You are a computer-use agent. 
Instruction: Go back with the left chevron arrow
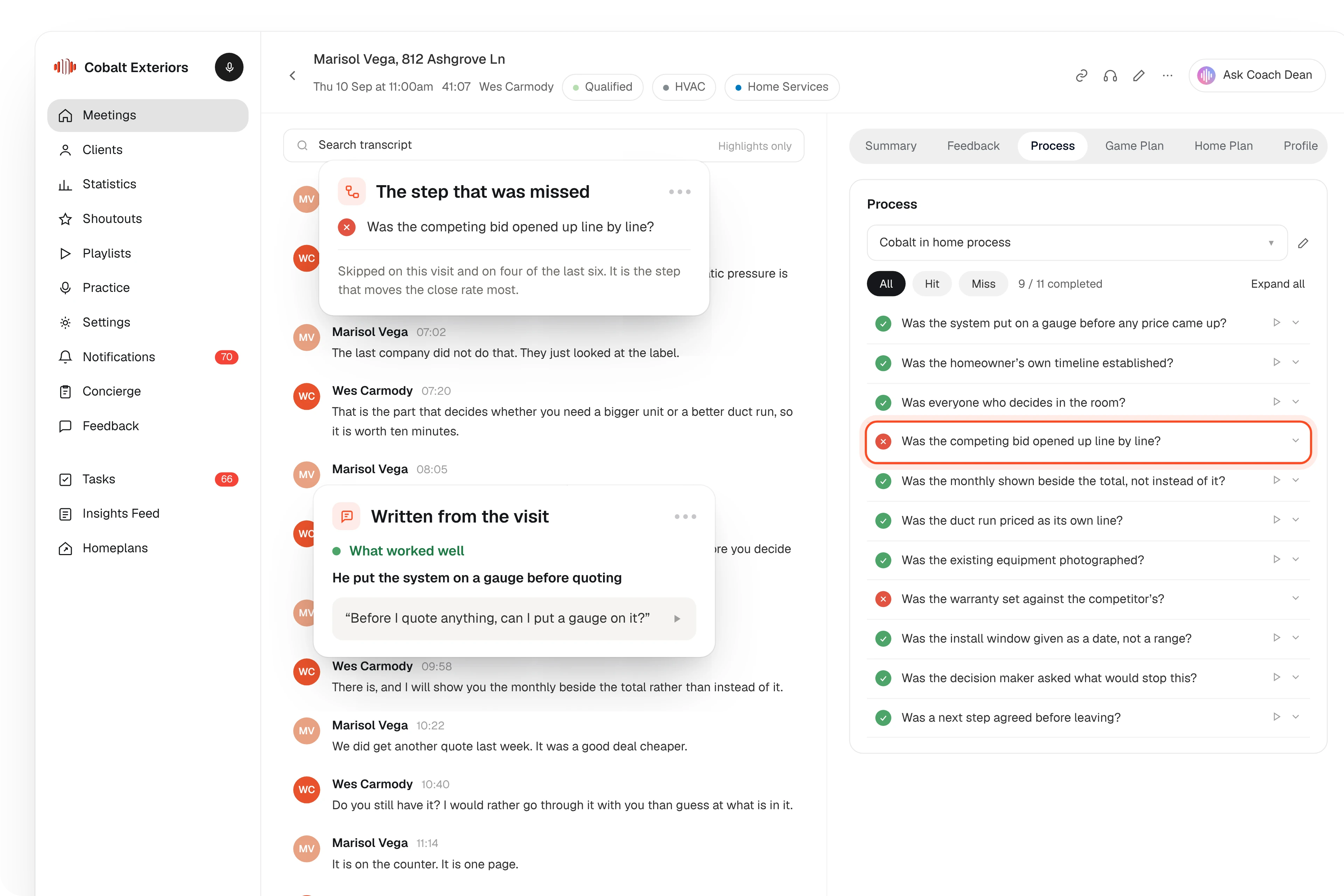pyautogui.click(x=293, y=76)
